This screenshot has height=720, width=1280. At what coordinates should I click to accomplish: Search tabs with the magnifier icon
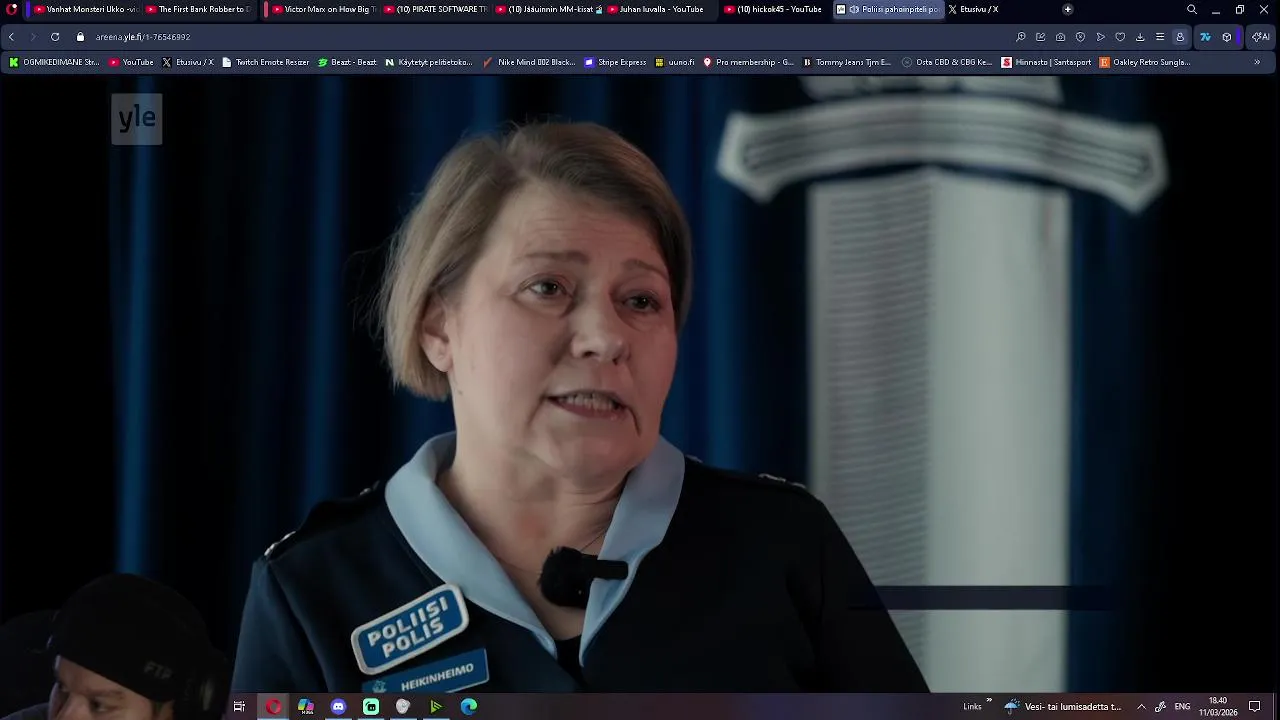point(1192,9)
